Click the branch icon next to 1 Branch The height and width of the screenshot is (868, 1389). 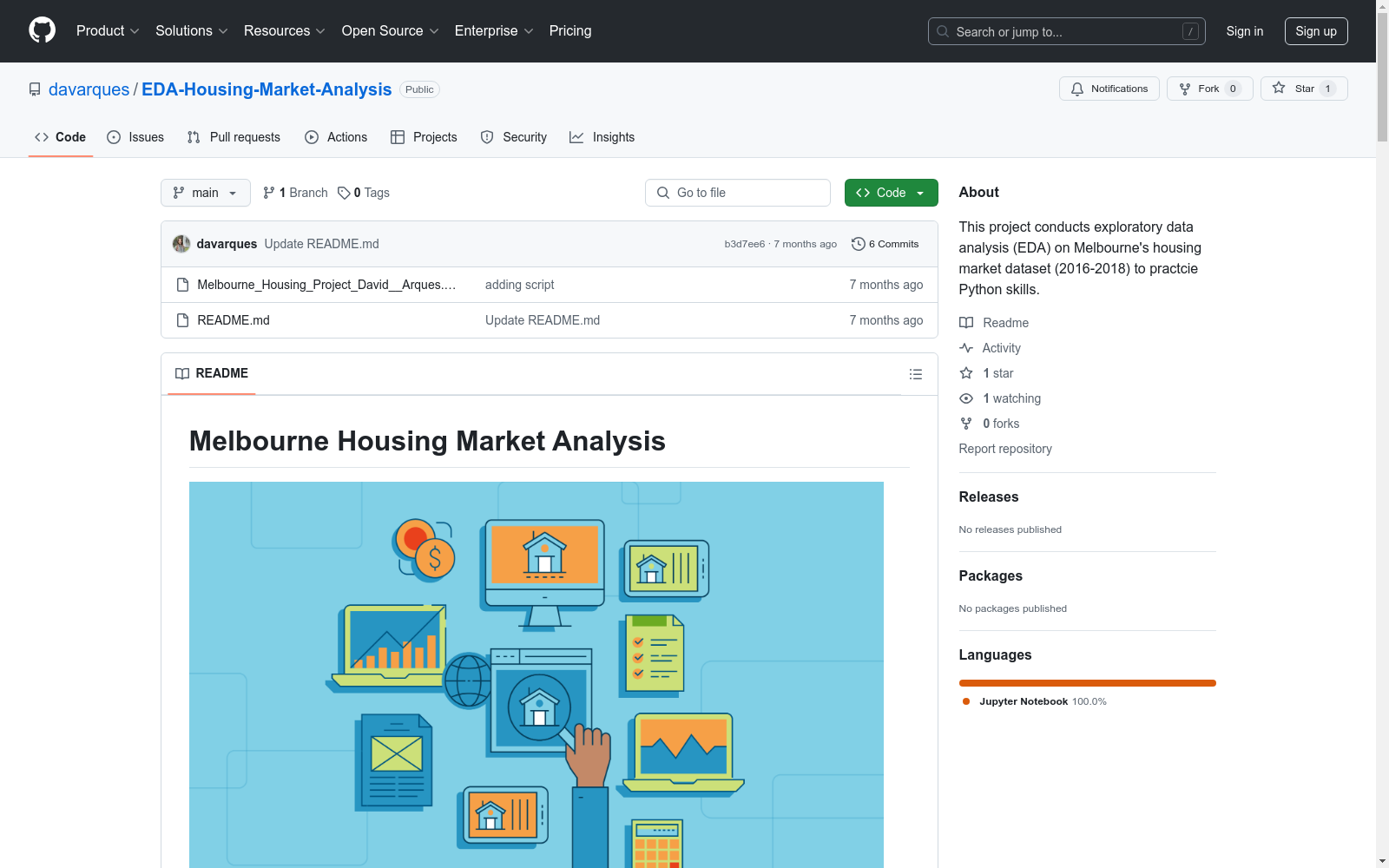point(269,193)
